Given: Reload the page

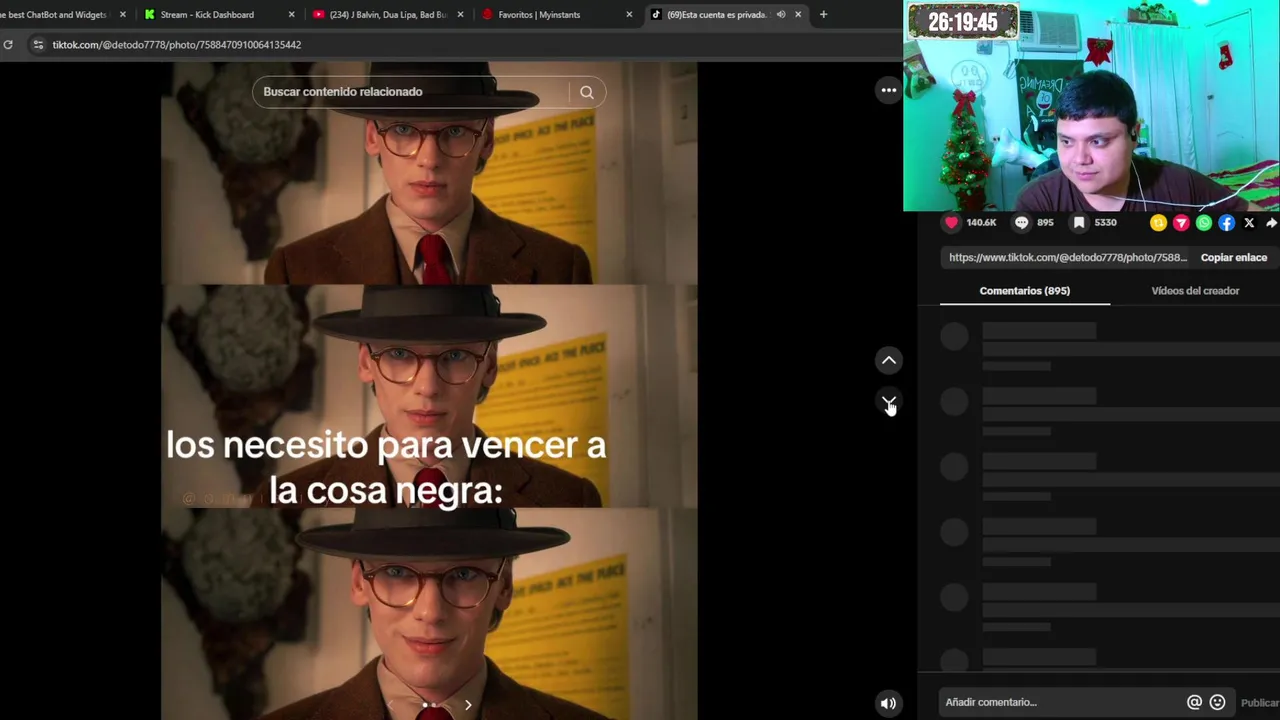Looking at the screenshot, I should click(x=8, y=45).
